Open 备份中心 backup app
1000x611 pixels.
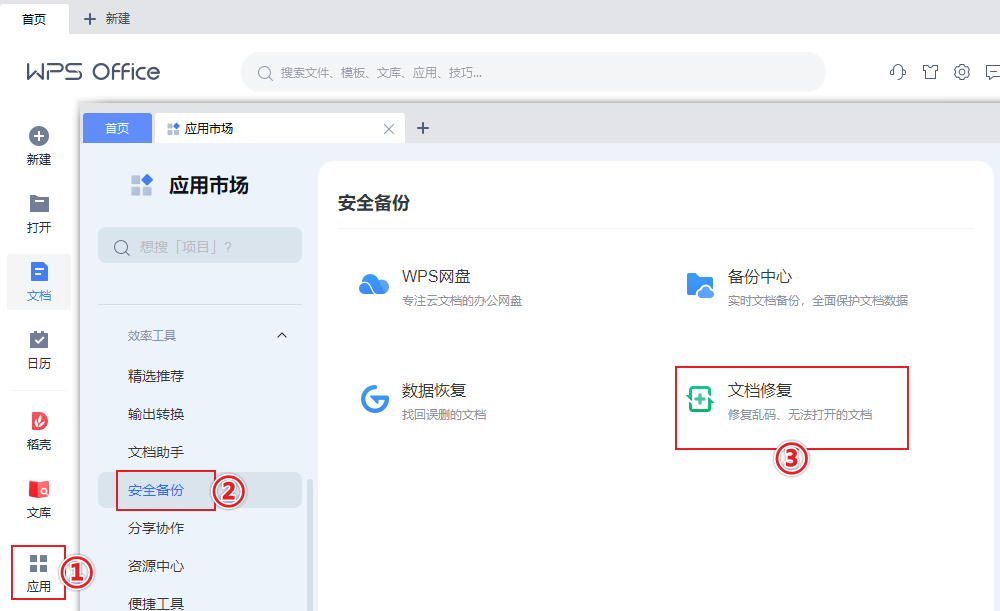pyautogui.click(x=700, y=286)
